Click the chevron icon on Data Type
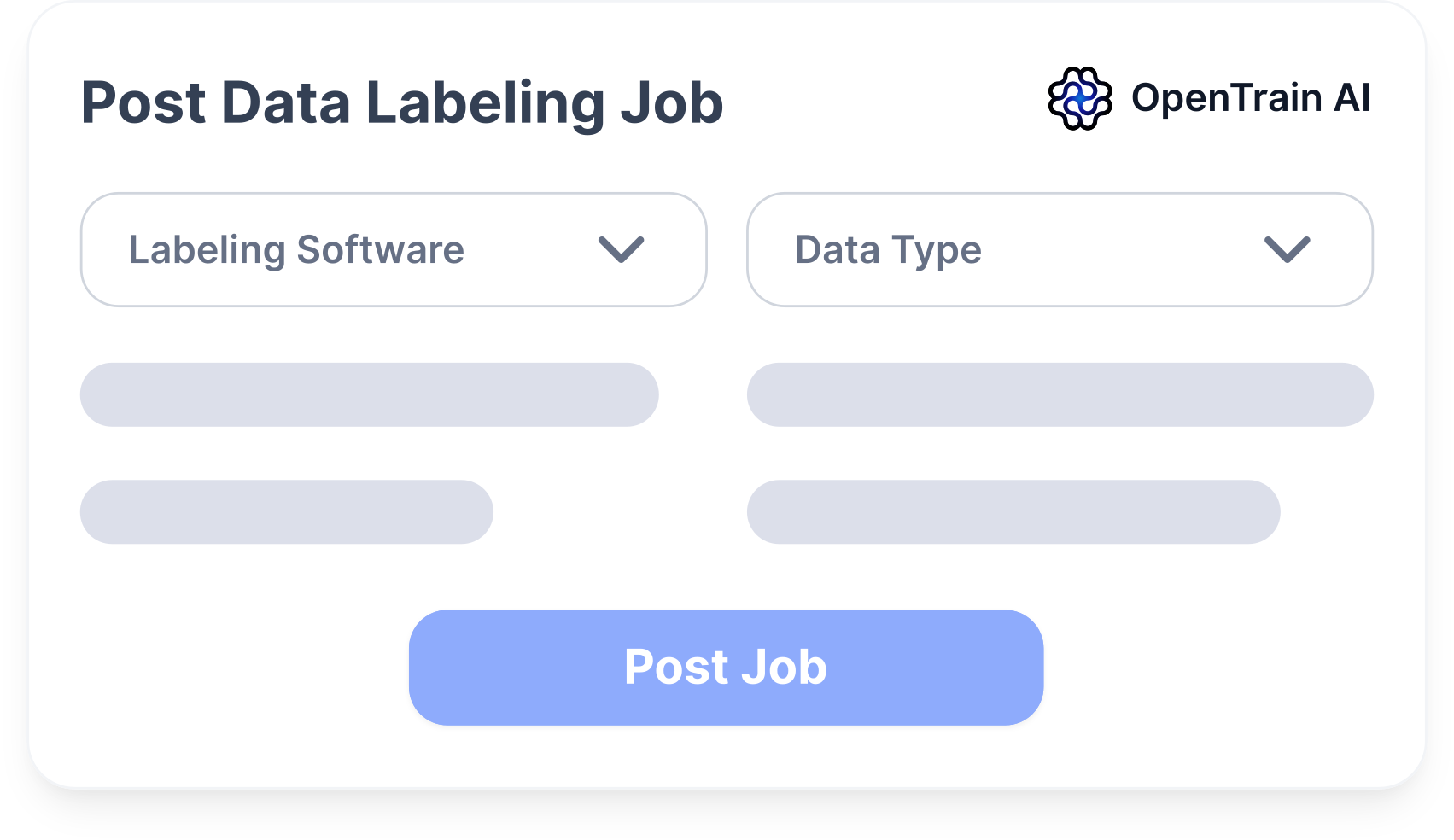This screenshot has width=1454, height=840. tap(1288, 249)
